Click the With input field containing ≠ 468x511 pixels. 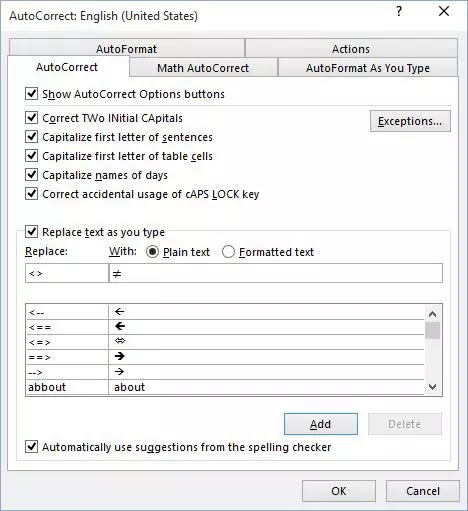[276, 273]
